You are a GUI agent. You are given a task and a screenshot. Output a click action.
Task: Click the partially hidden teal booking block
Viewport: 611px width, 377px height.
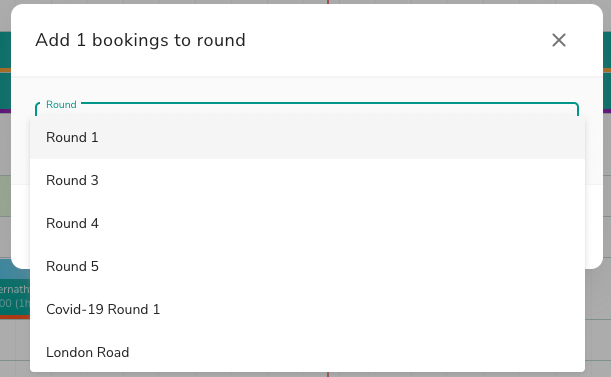pos(15,288)
